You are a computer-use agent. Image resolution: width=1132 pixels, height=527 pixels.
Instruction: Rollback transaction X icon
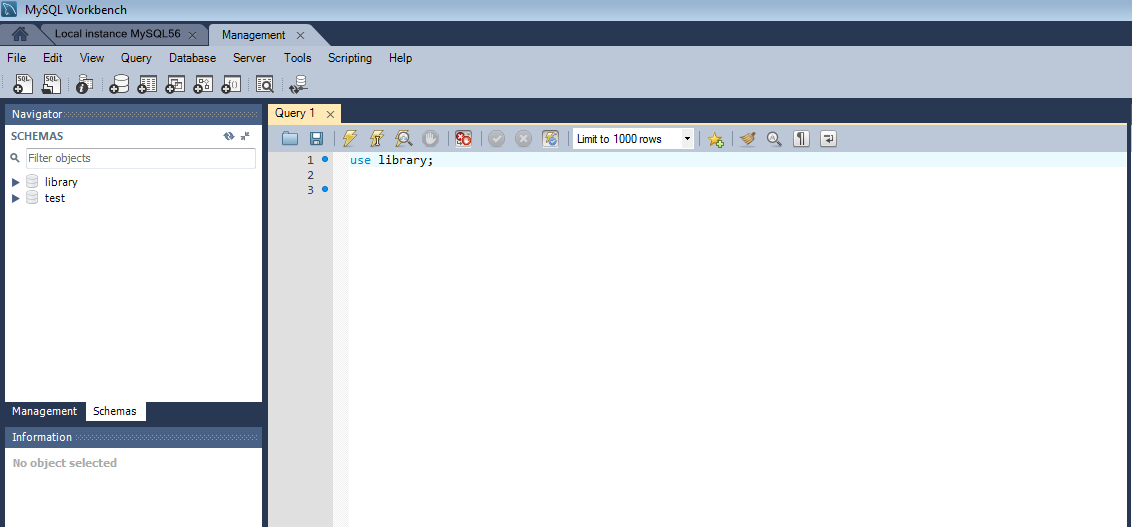(x=523, y=139)
